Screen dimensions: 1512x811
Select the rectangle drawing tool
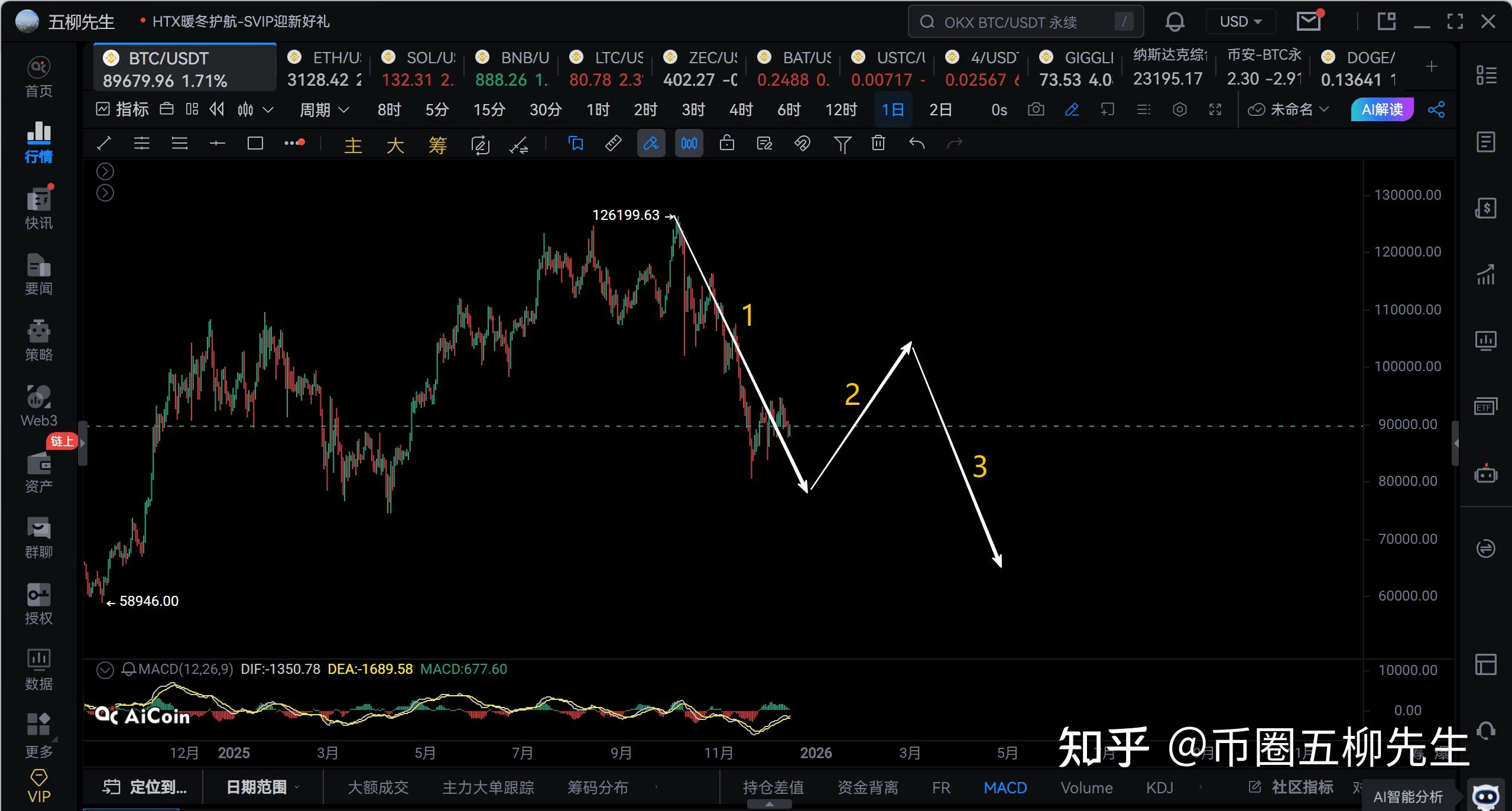coord(255,144)
